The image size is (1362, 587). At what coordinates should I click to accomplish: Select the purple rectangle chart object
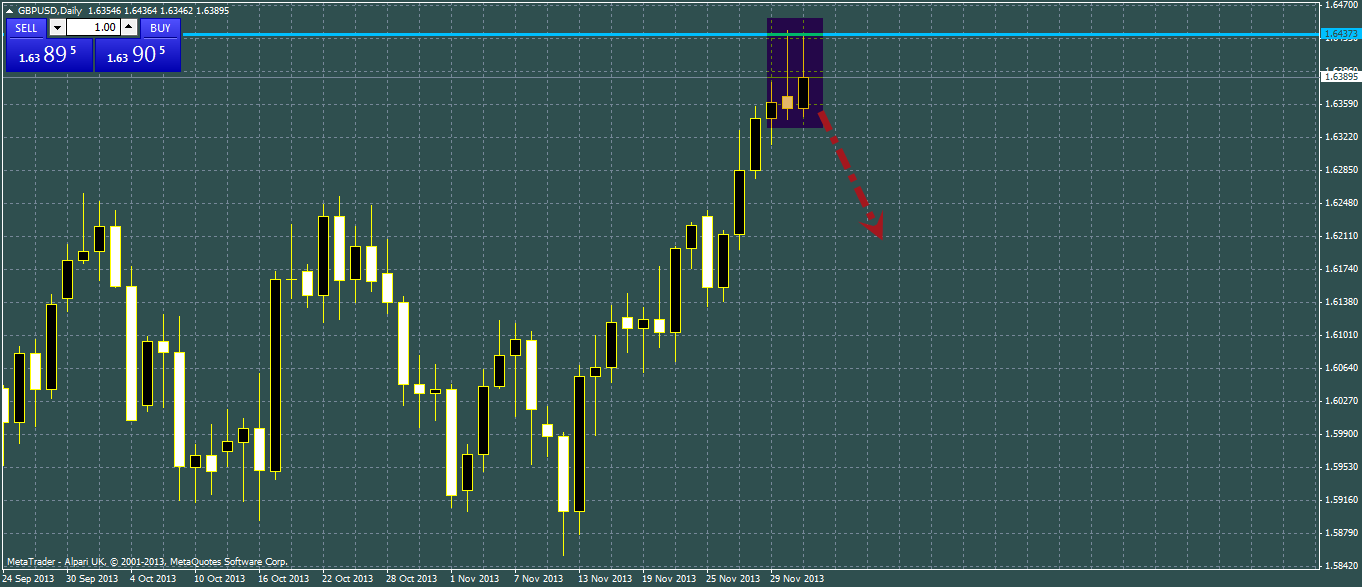click(x=795, y=72)
